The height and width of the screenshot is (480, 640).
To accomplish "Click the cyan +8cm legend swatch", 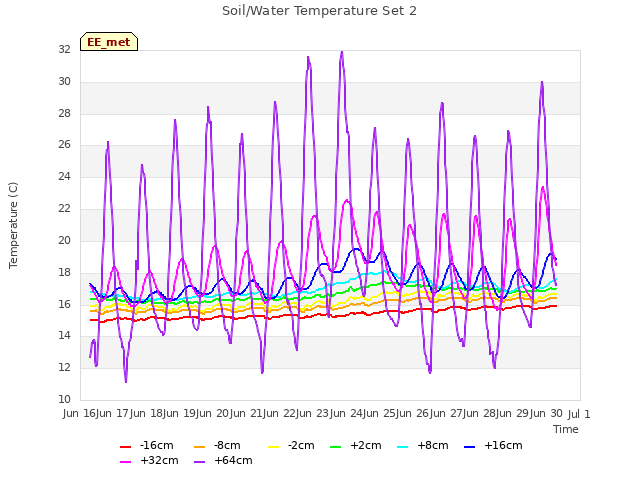I will click(402, 447).
